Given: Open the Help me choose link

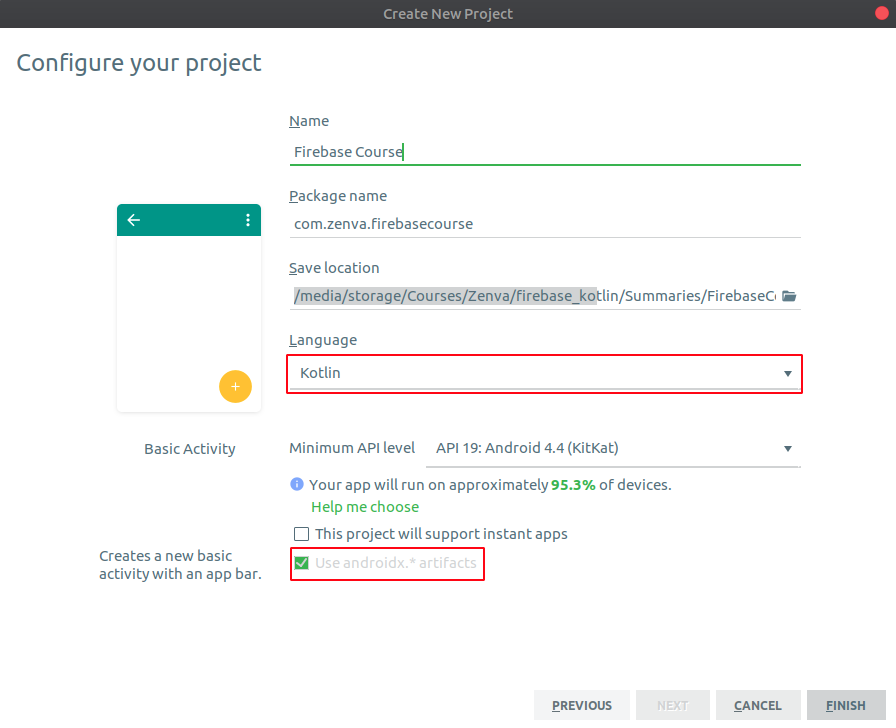Looking at the screenshot, I should pyautogui.click(x=365, y=507).
